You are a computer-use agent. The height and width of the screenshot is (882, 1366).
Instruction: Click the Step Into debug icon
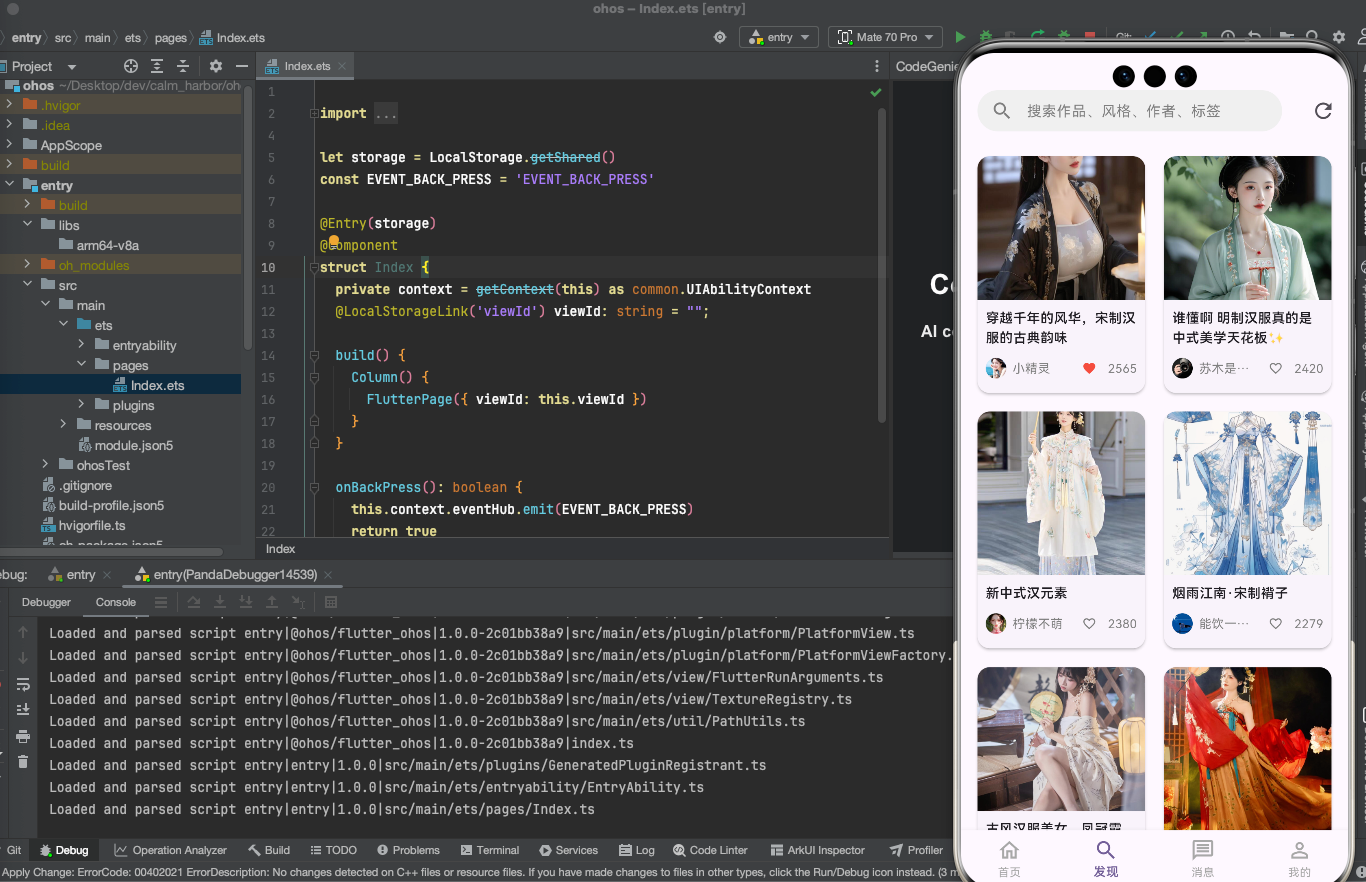click(x=220, y=602)
